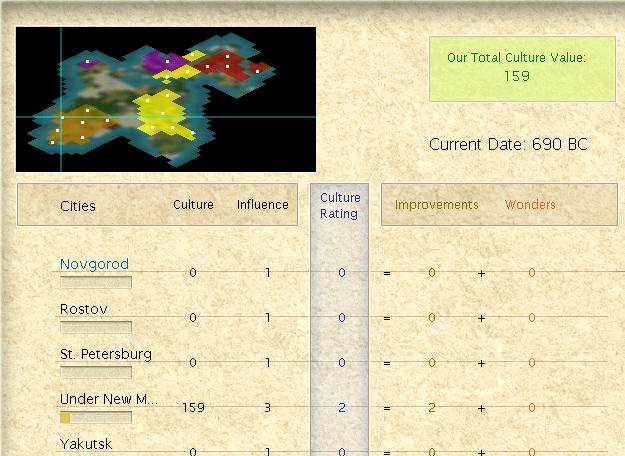625x456 pixels.
Task: Click the Our Total Culture Value box
Action: 516,68
